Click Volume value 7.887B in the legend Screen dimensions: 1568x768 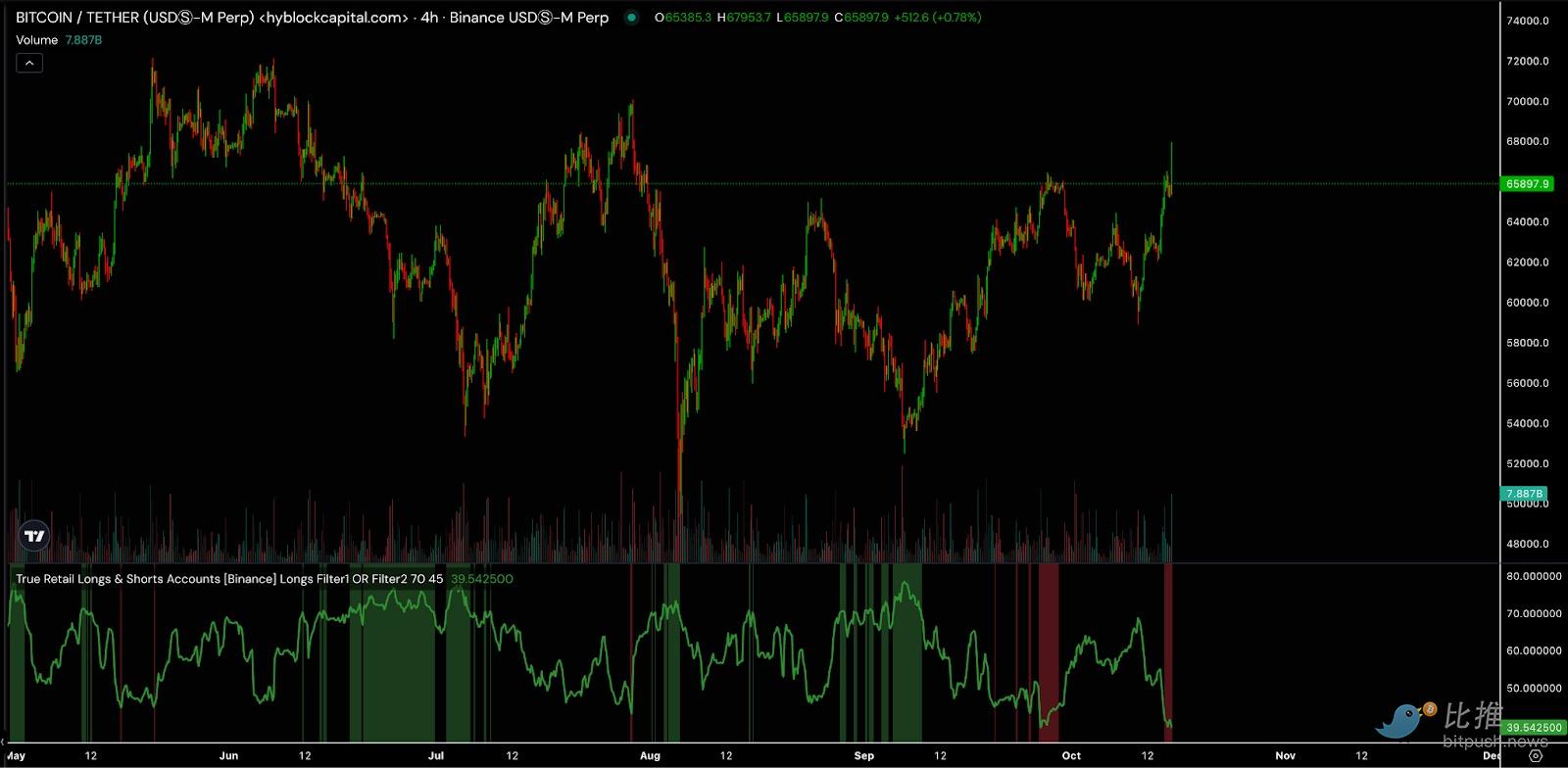coord(83,40)
